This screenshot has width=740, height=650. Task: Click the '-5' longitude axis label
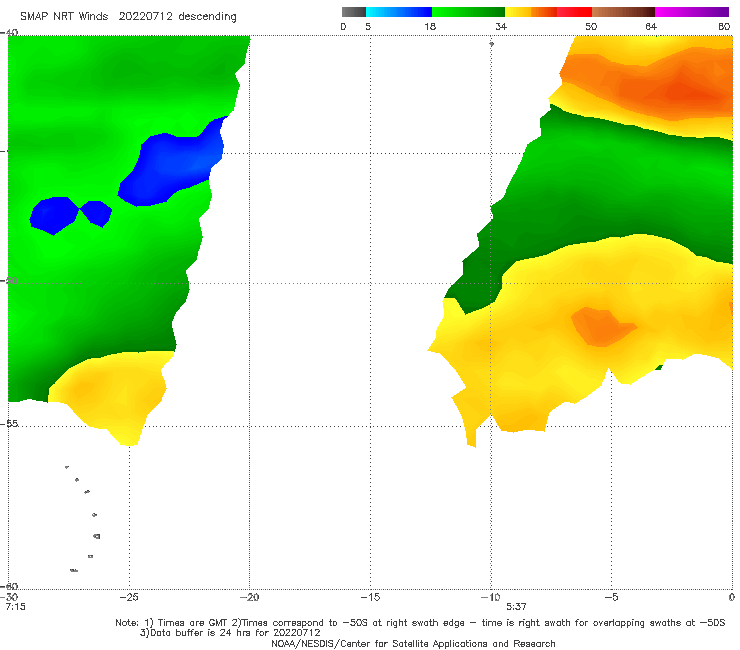coord(611,597)
